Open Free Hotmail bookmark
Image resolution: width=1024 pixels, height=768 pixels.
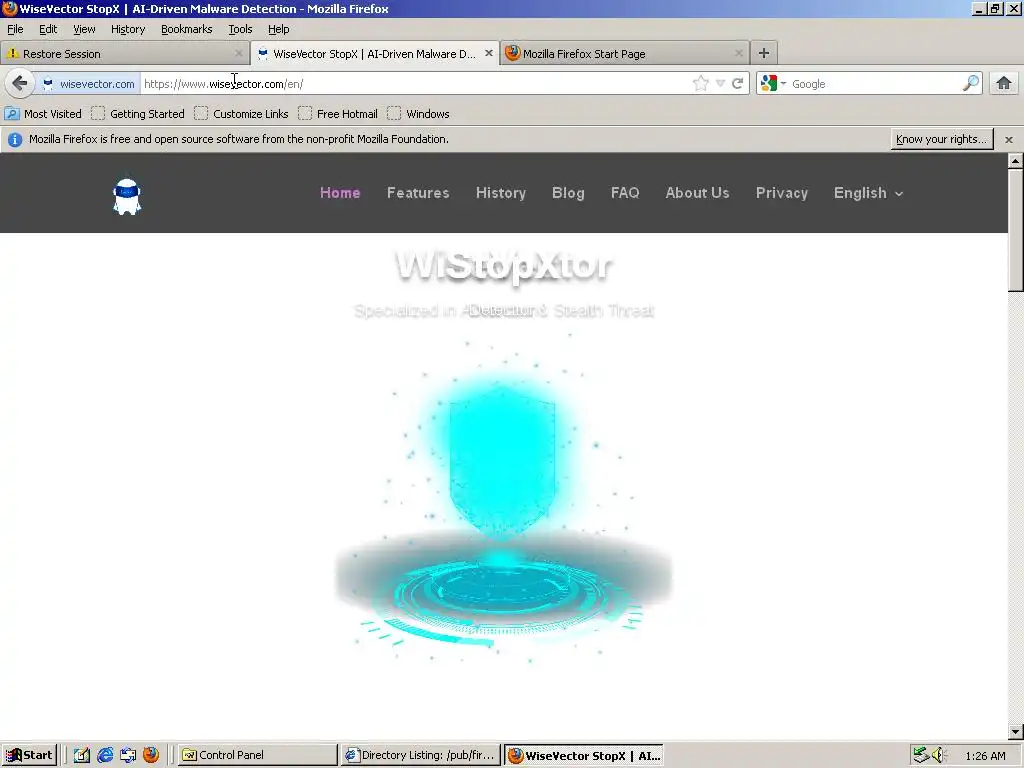[338, 114]
